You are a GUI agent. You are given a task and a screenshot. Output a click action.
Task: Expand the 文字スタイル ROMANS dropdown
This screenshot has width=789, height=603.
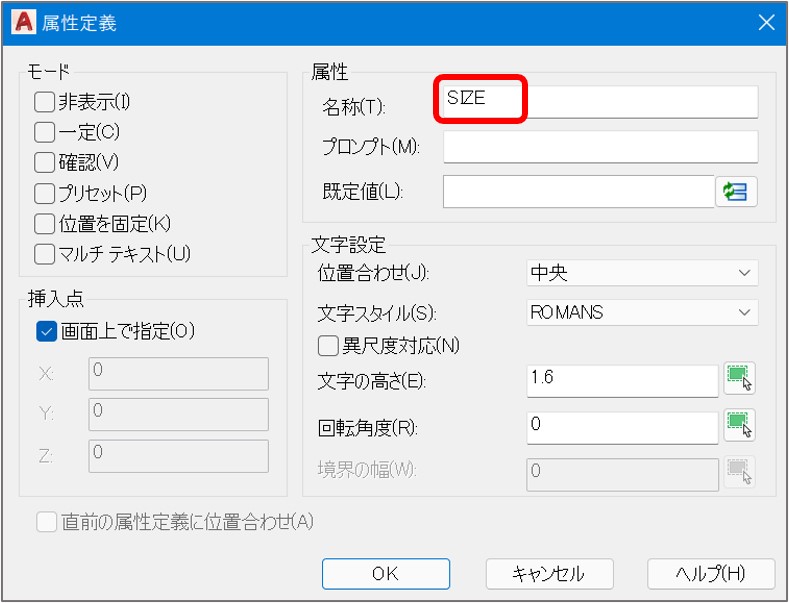click(642, 313)
